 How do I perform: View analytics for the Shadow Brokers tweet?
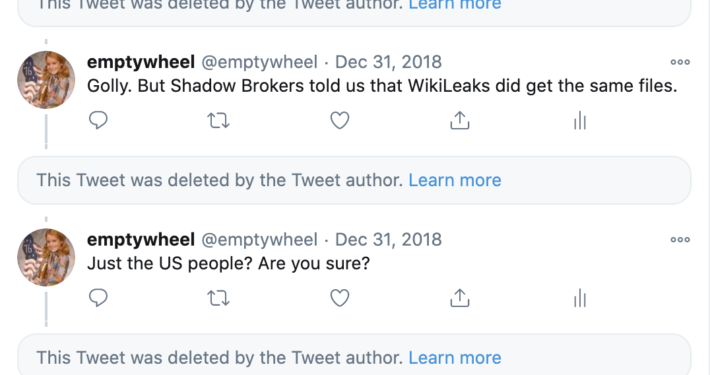click(580, 120)
